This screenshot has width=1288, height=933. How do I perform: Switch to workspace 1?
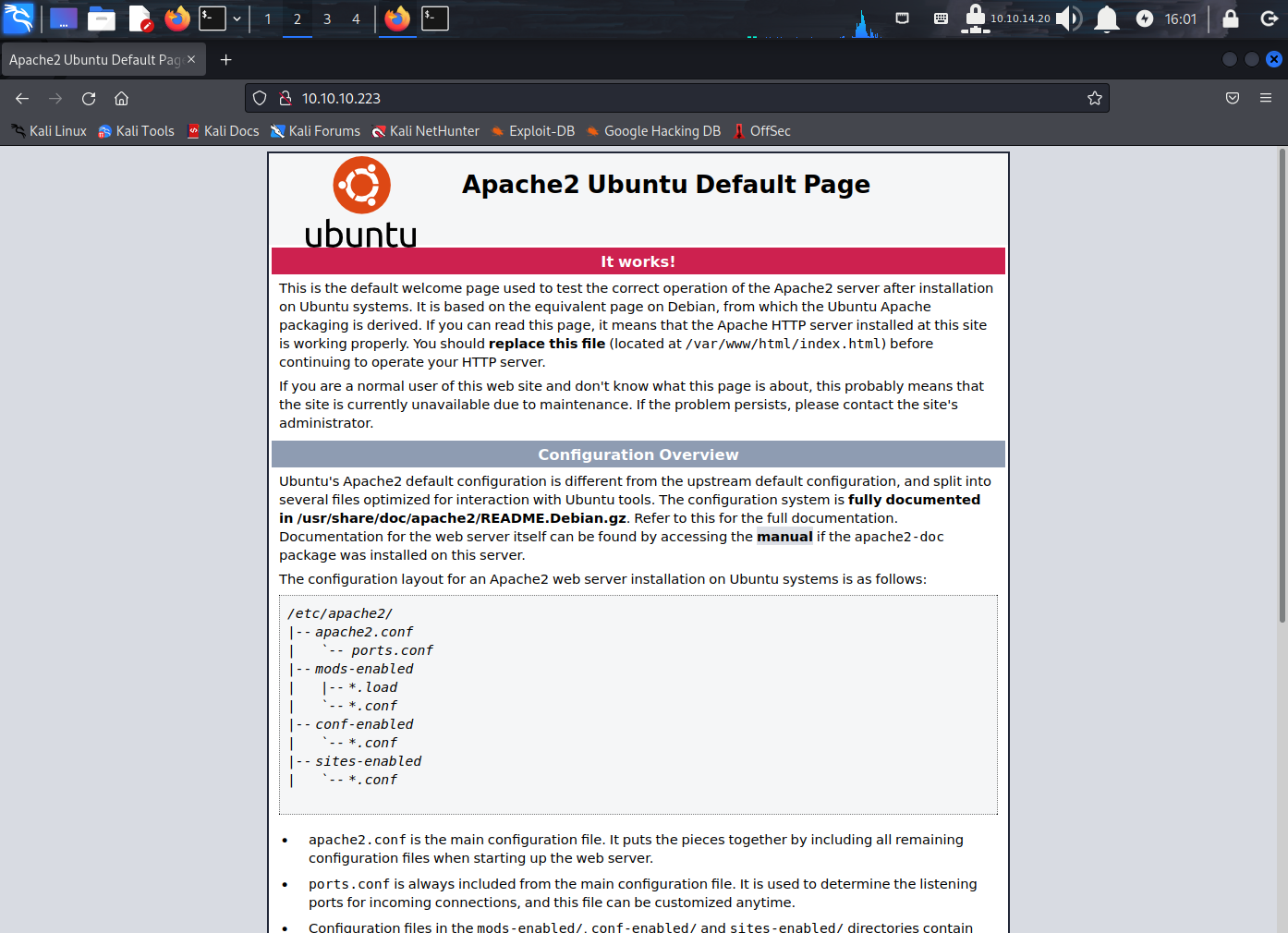(268, 18)
